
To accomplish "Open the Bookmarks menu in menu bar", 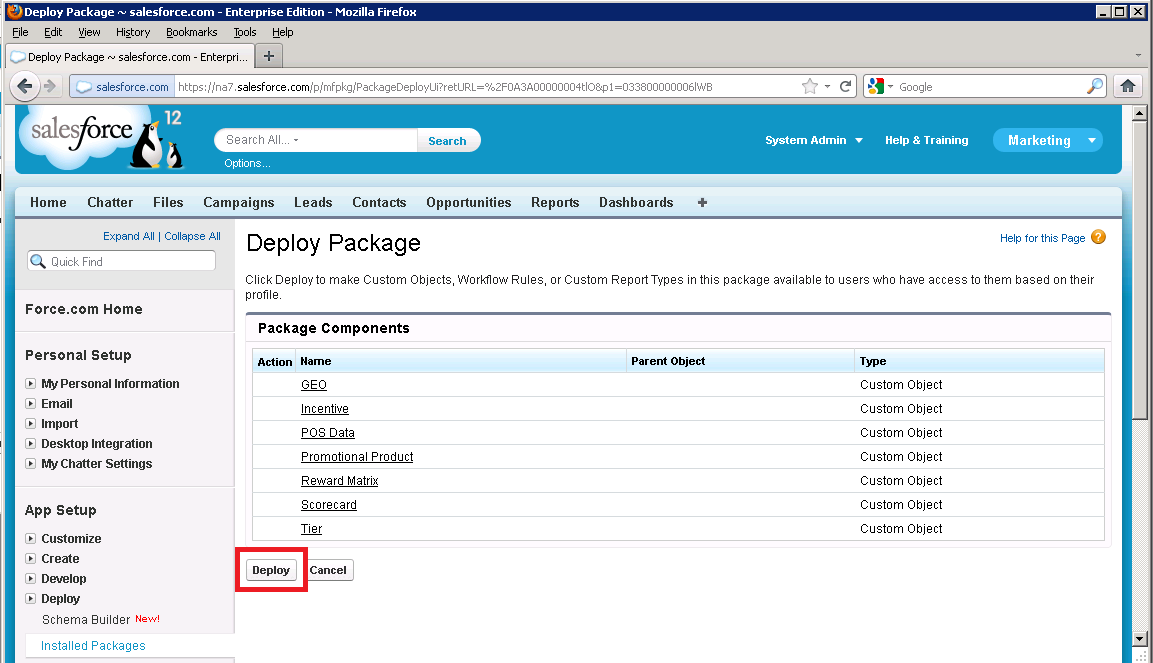I will pos(191,32).
